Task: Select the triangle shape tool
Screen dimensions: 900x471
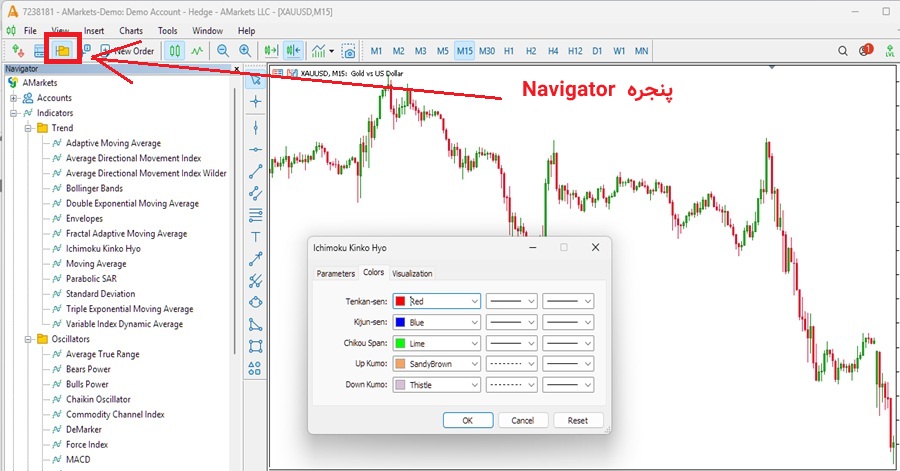Action: pos(255,325)
